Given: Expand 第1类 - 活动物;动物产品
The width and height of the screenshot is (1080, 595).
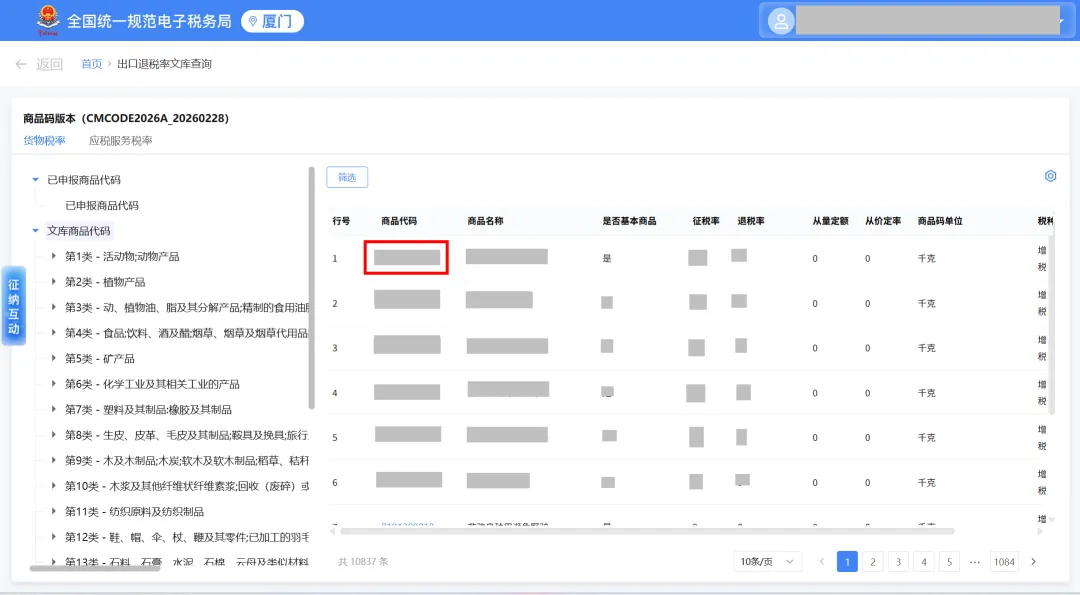Looking at the screenshot, I should tap(54, 256).
